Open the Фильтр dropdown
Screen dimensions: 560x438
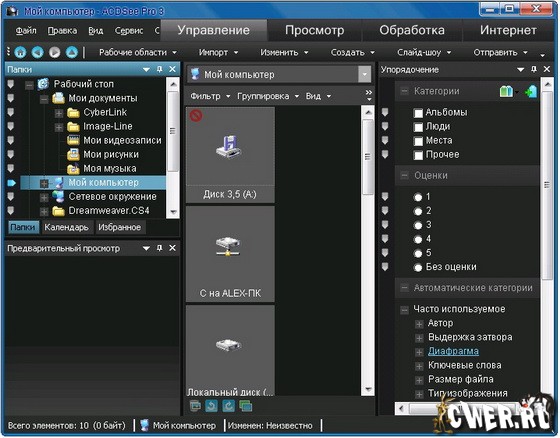(x=210, y=96)
